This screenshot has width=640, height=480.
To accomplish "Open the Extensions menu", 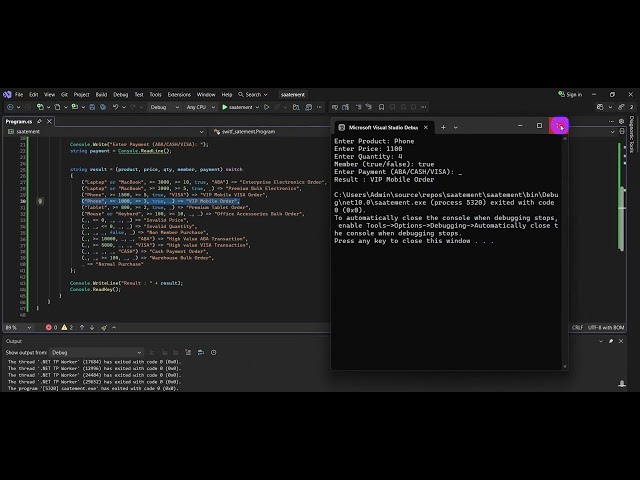I will pos(179,94).
